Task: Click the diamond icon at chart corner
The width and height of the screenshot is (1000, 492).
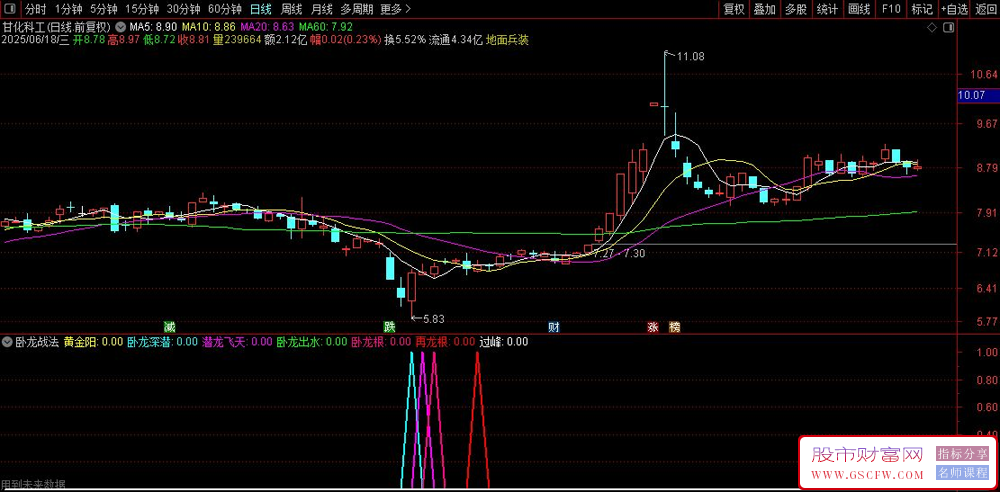Action: 932,28
